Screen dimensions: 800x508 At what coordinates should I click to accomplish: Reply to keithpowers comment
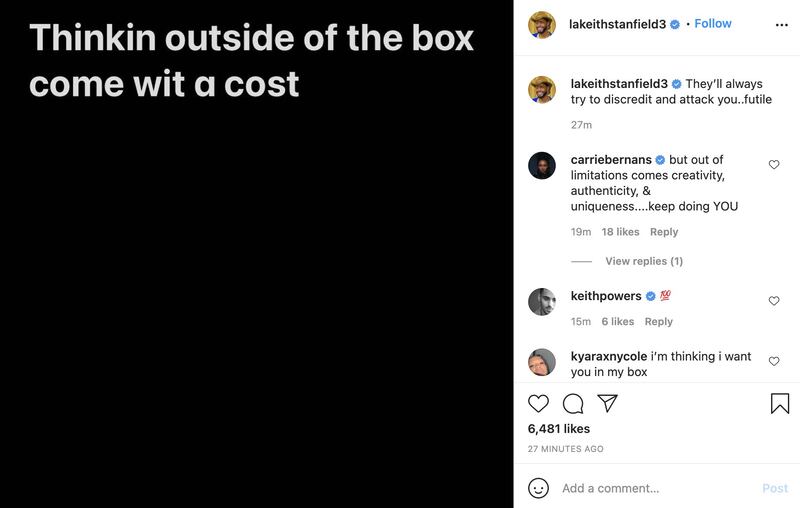[658, 322]
